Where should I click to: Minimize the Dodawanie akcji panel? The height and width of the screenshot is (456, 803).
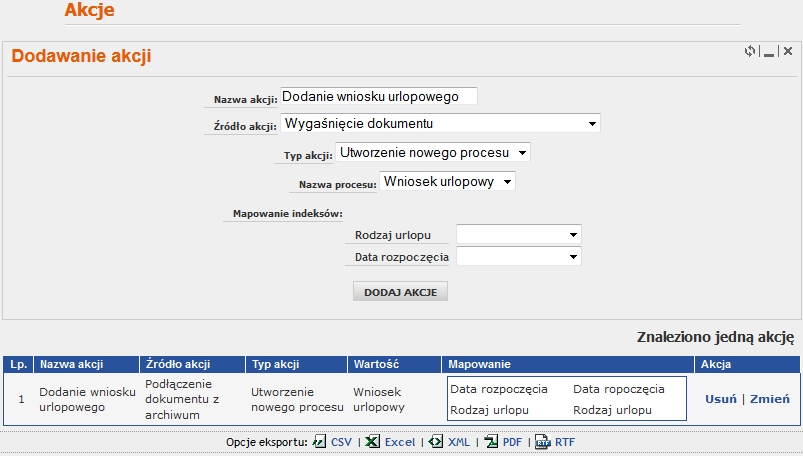769,52
